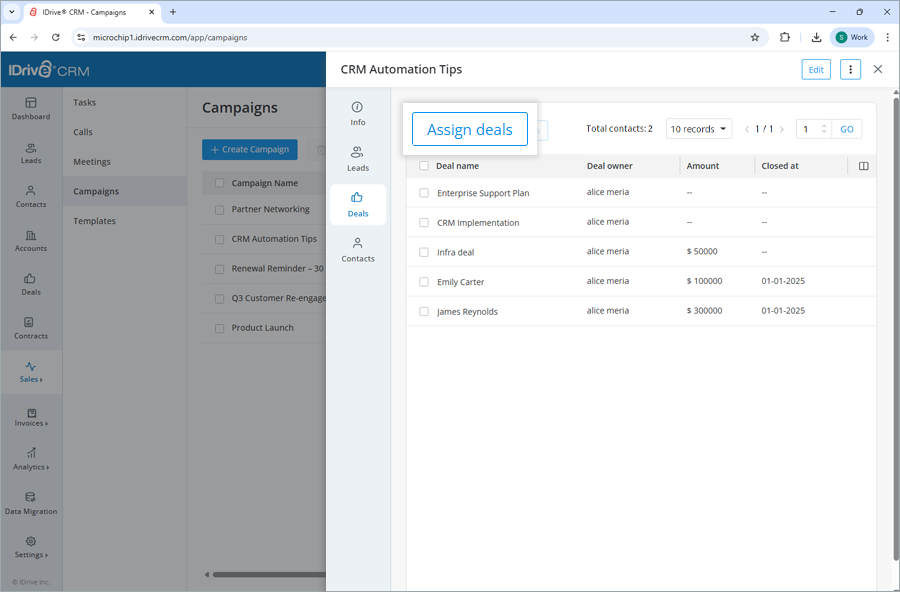Select all deals using the header checkbox
900x592 pixels.
(424, 165)
